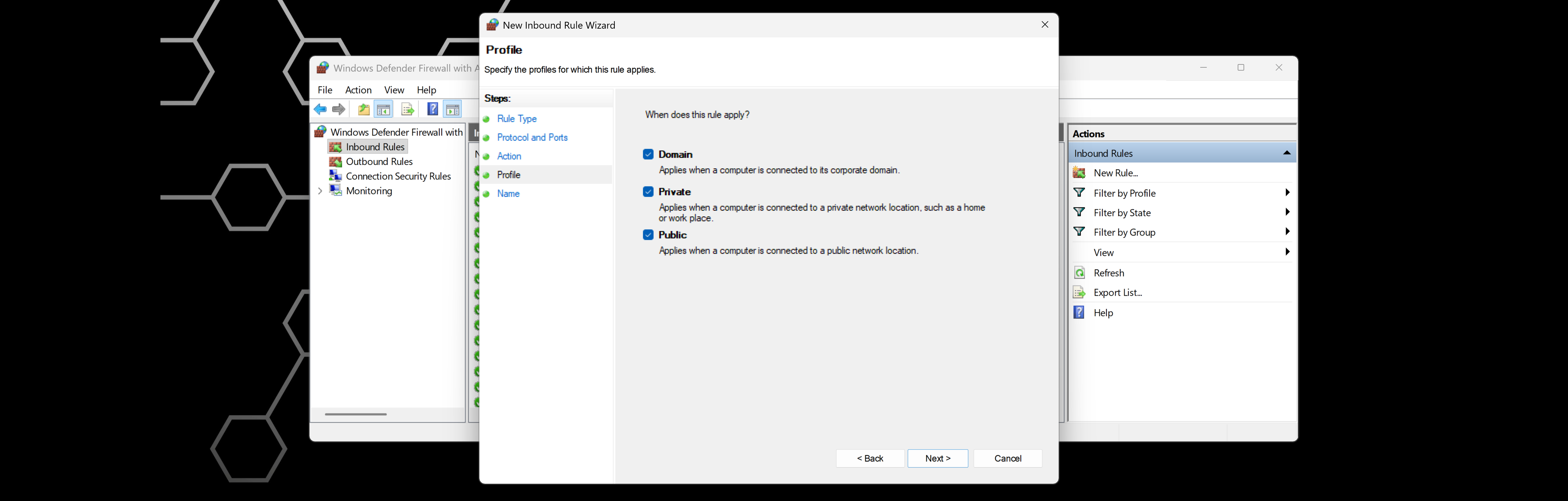The image size is (1568, 501).
Task: Click the Export List toolbar icon
Action: coord(408,110)
